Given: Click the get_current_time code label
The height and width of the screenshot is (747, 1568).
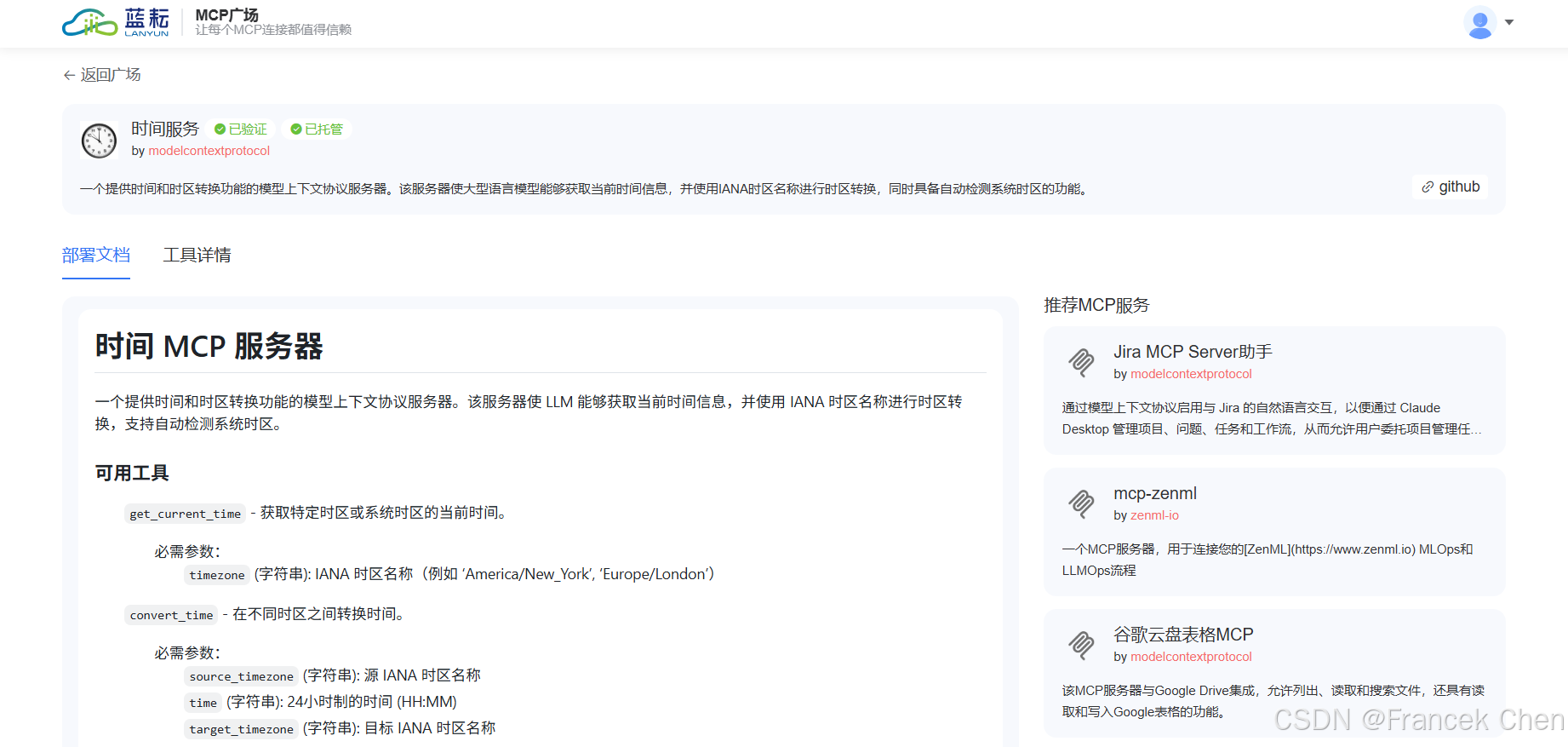Looking at the screenshot, I should coord(186,514).
